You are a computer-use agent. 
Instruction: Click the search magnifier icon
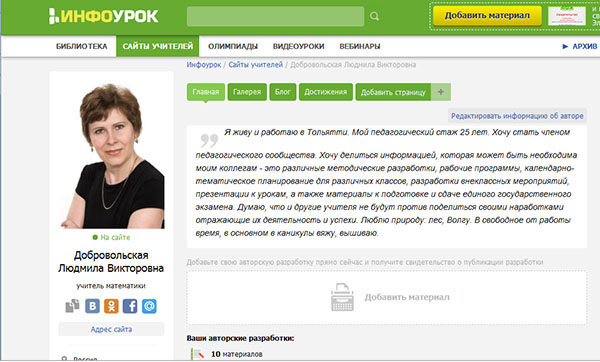pyautogui.click(x=374, y=16)
